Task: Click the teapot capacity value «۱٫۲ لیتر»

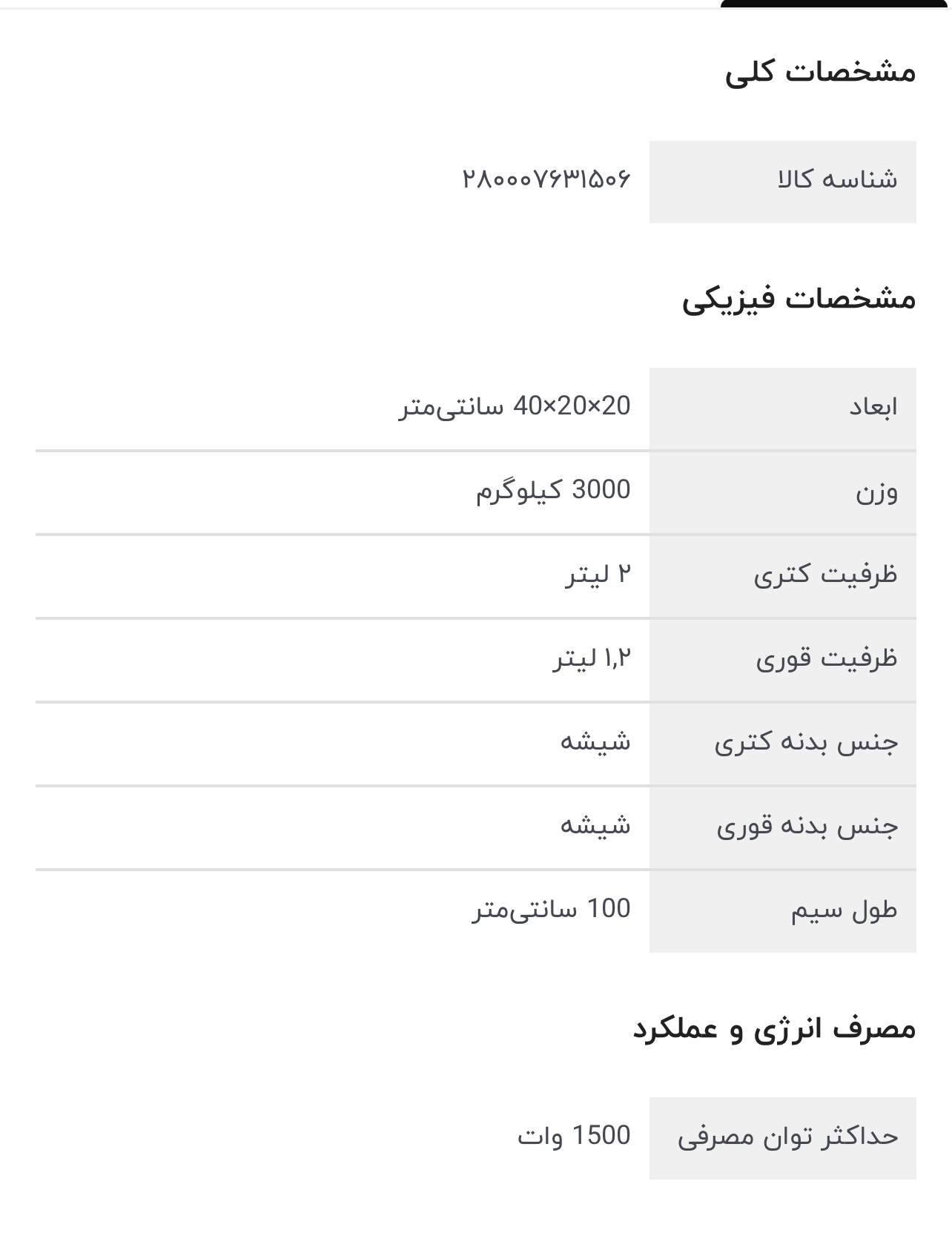Action: click(592, 658)
